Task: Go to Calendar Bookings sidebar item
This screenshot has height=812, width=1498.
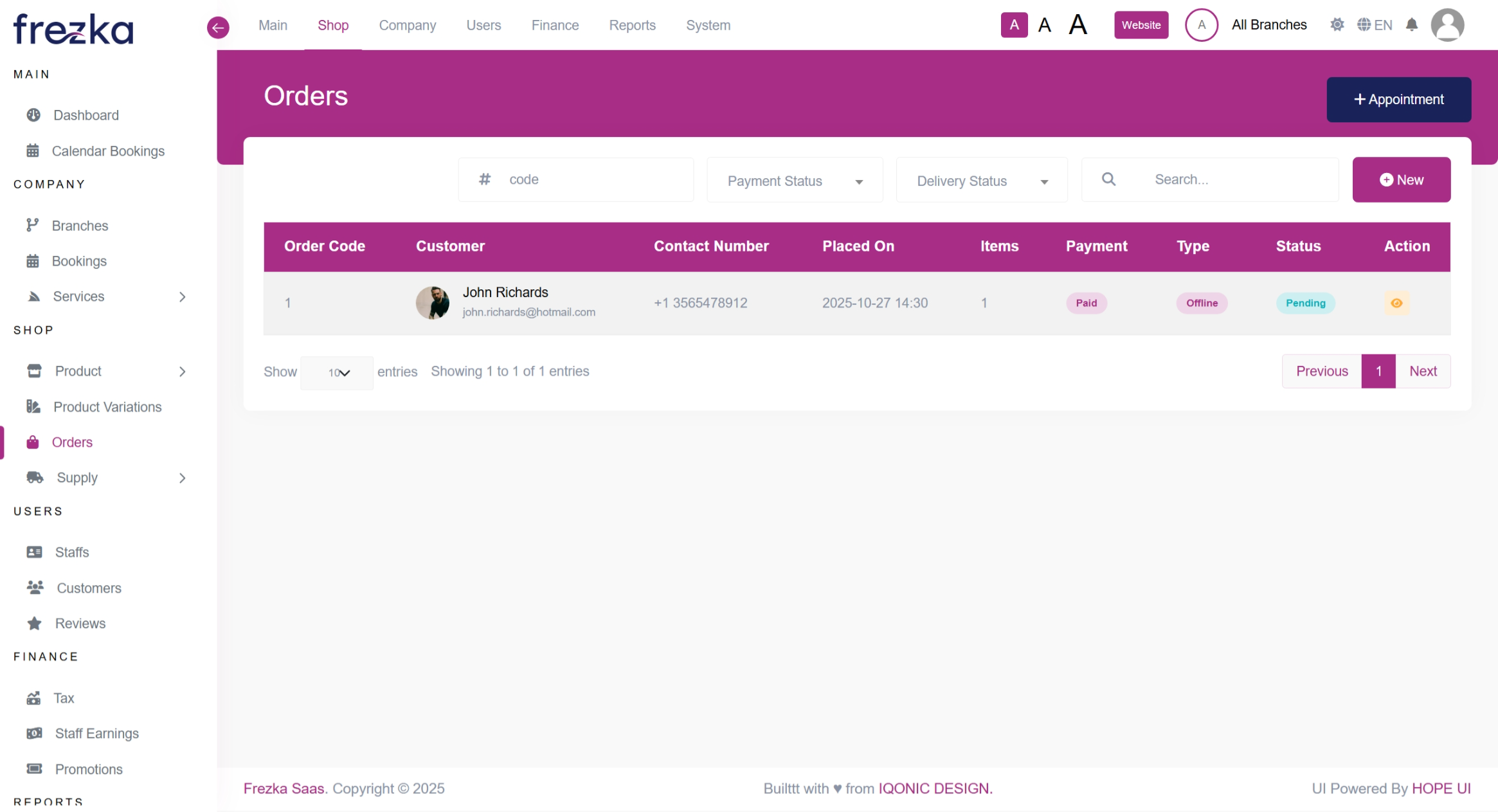Action: [x=108, y=151]
